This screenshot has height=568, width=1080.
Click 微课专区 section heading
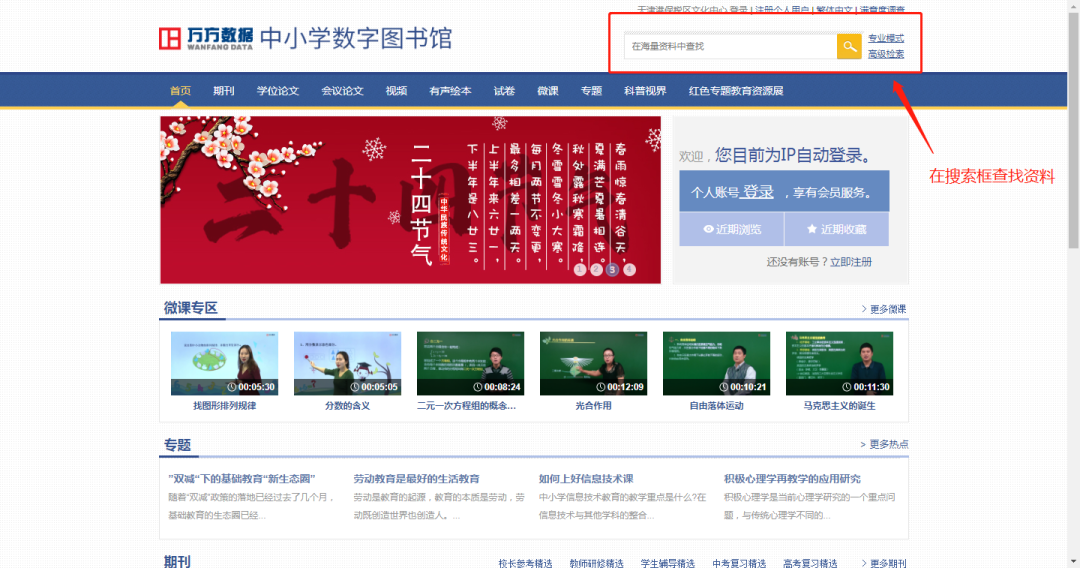[x=191, y=308]
